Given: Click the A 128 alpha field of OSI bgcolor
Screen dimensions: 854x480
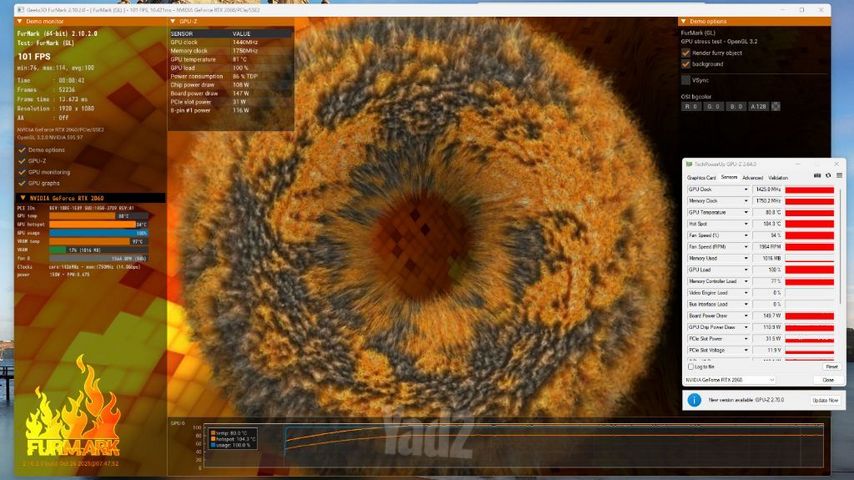Looking at the screenshot, I should (758, 106).
